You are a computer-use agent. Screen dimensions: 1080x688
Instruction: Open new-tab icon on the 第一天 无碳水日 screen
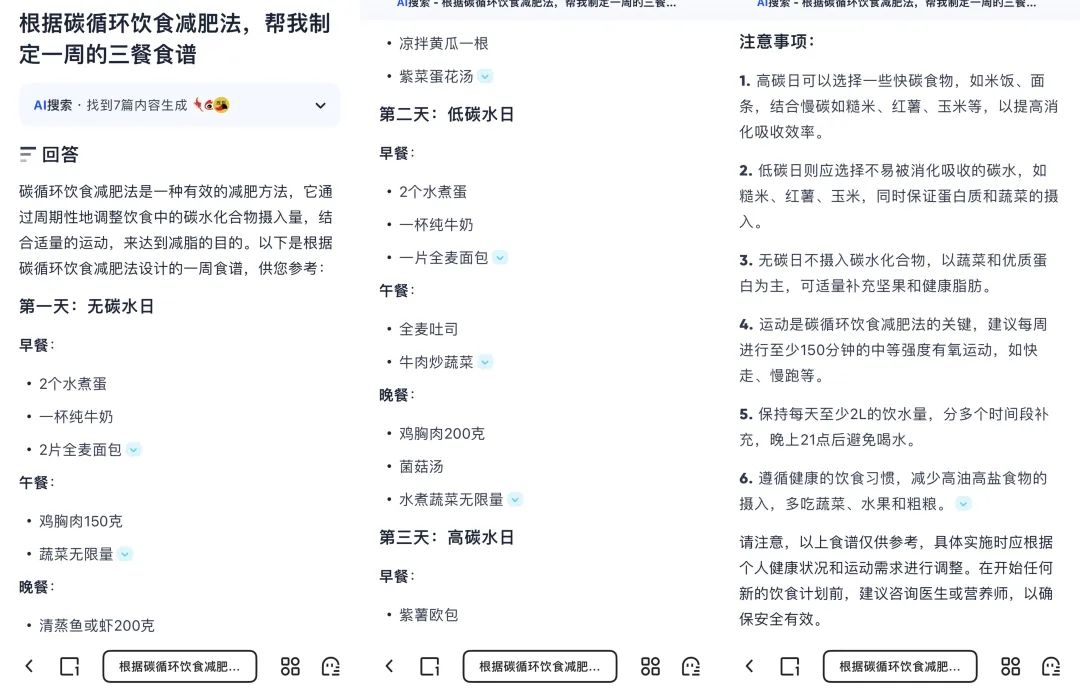click(x=70, y=666)
